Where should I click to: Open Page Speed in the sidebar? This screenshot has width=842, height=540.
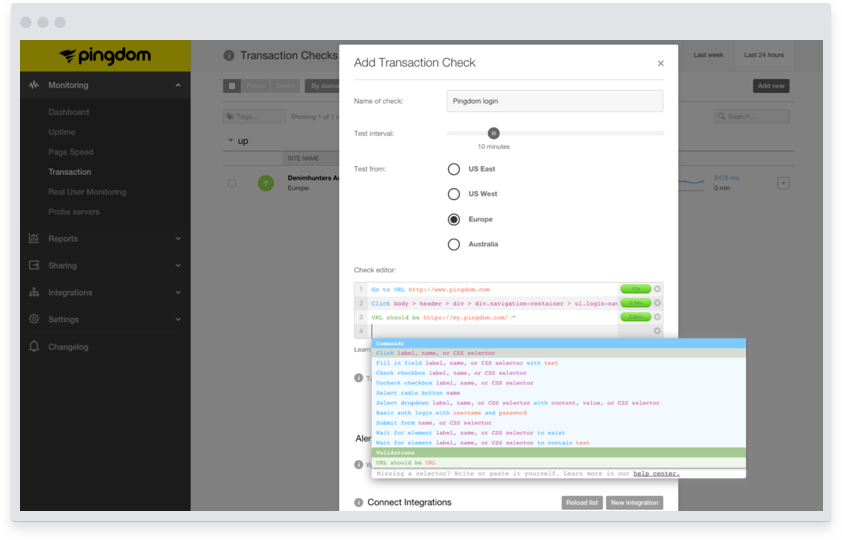pos(71,152)
